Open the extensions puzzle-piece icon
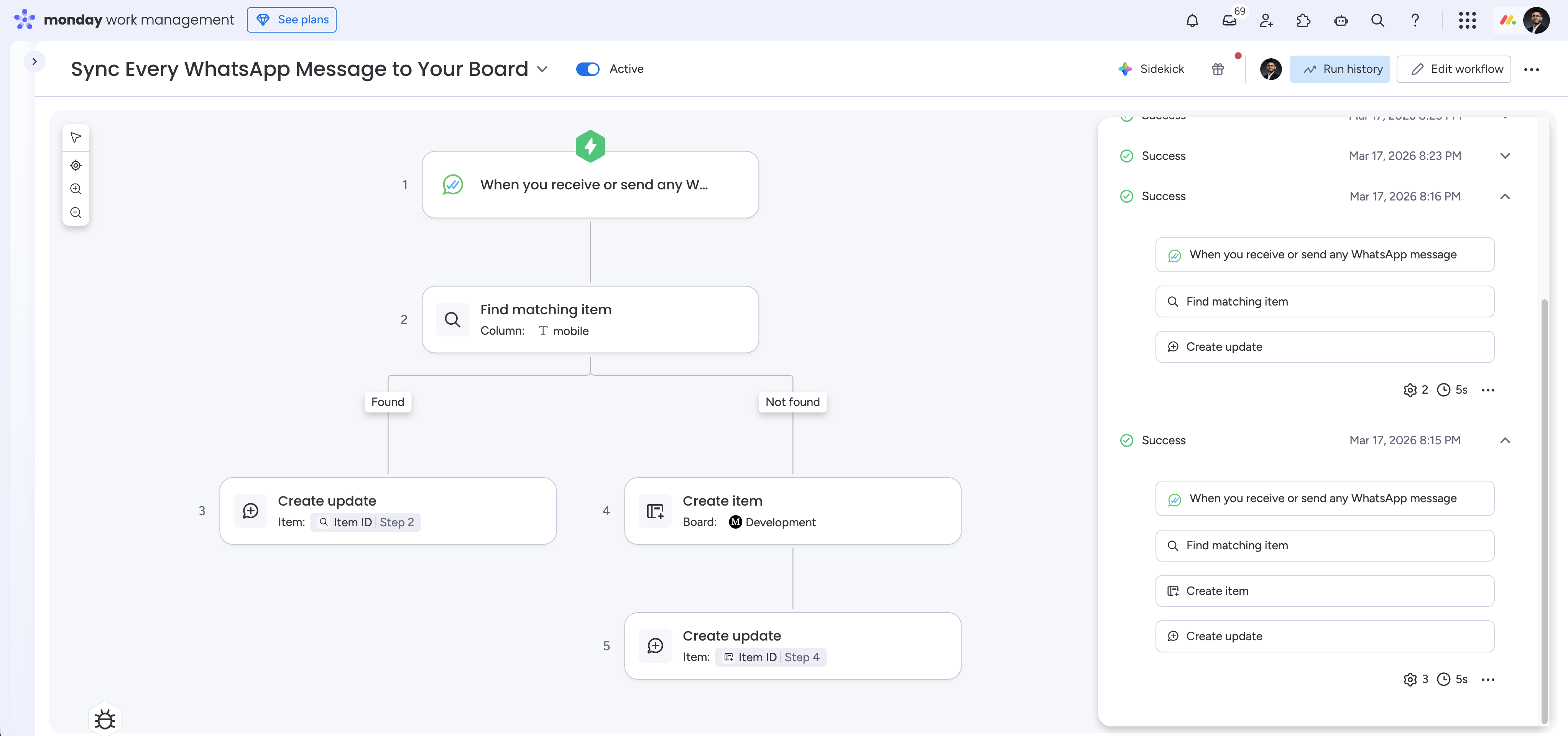1568x736 pixels. pos(1303,20)
